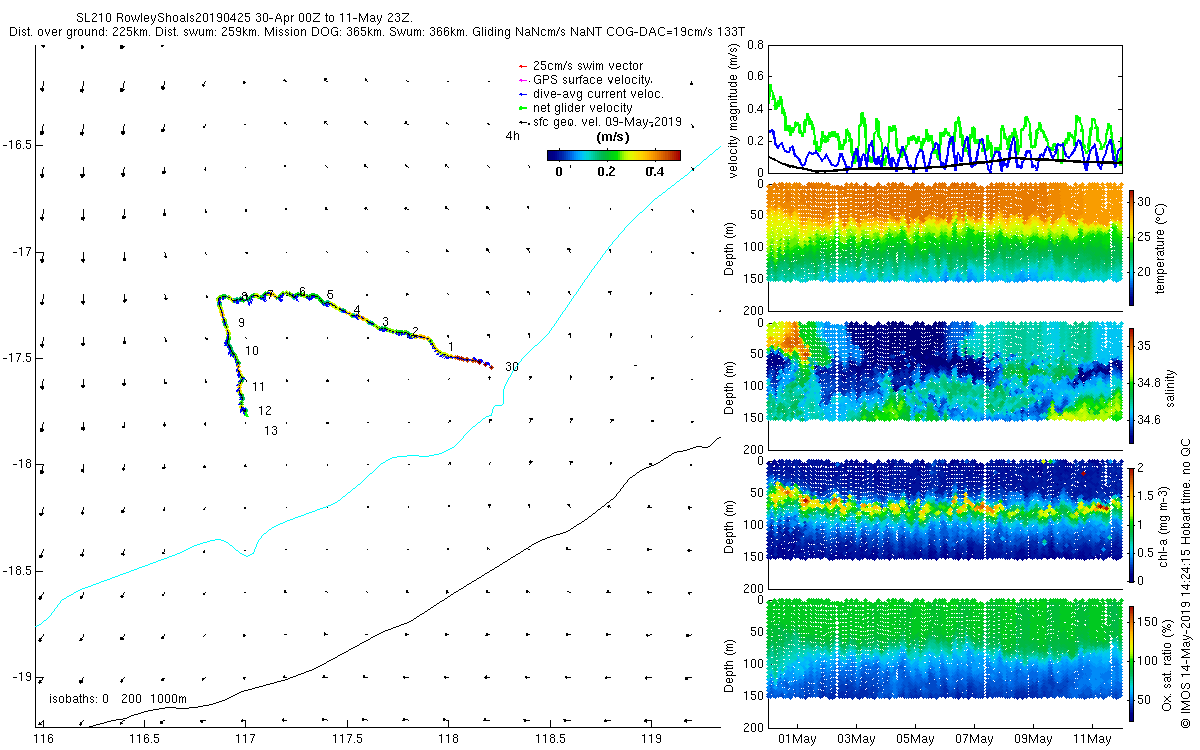Click the '11May' time axis tick
1200x750 pixels.
1092,740
